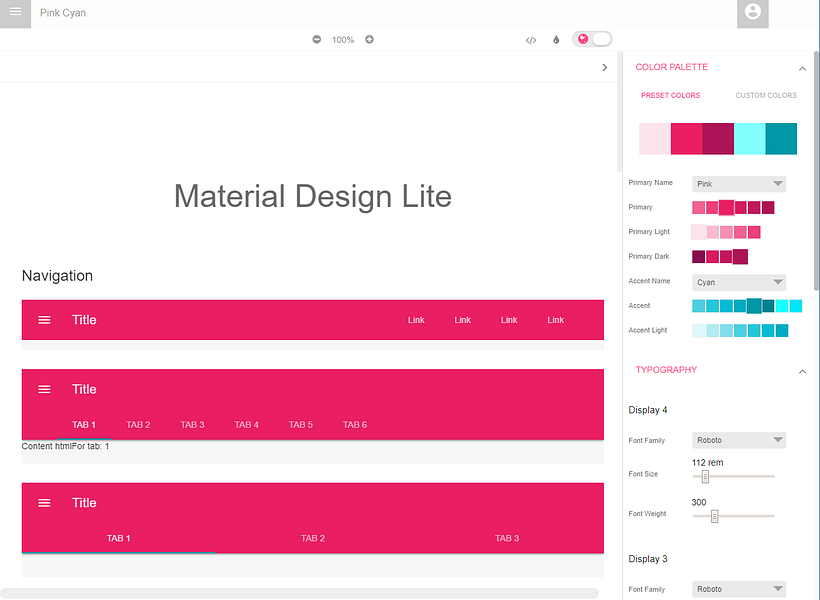The height and width of the screenshot is (600, 820).
Task: Select TAB 3 in three-tab header
Action: [x=507, y=538]
